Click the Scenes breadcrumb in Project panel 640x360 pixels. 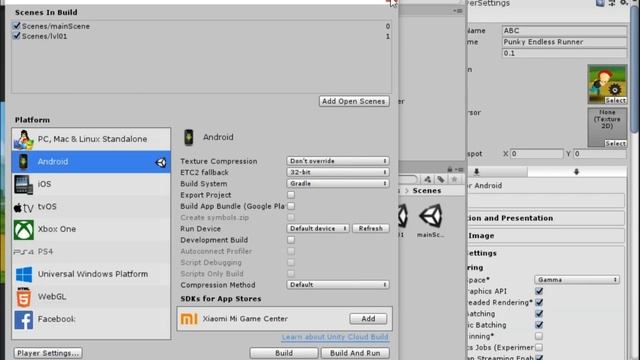(x=427, y=191)
